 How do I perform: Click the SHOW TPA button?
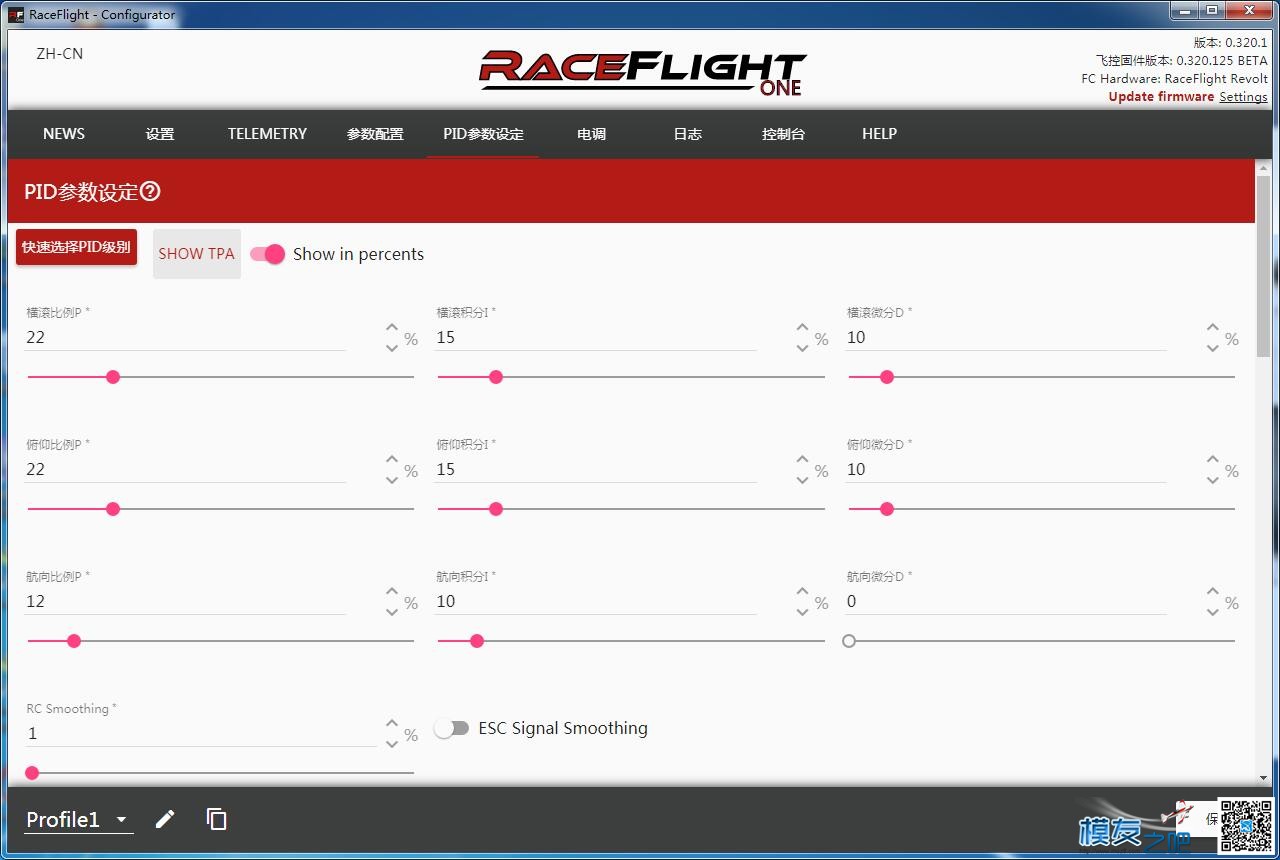196,254
